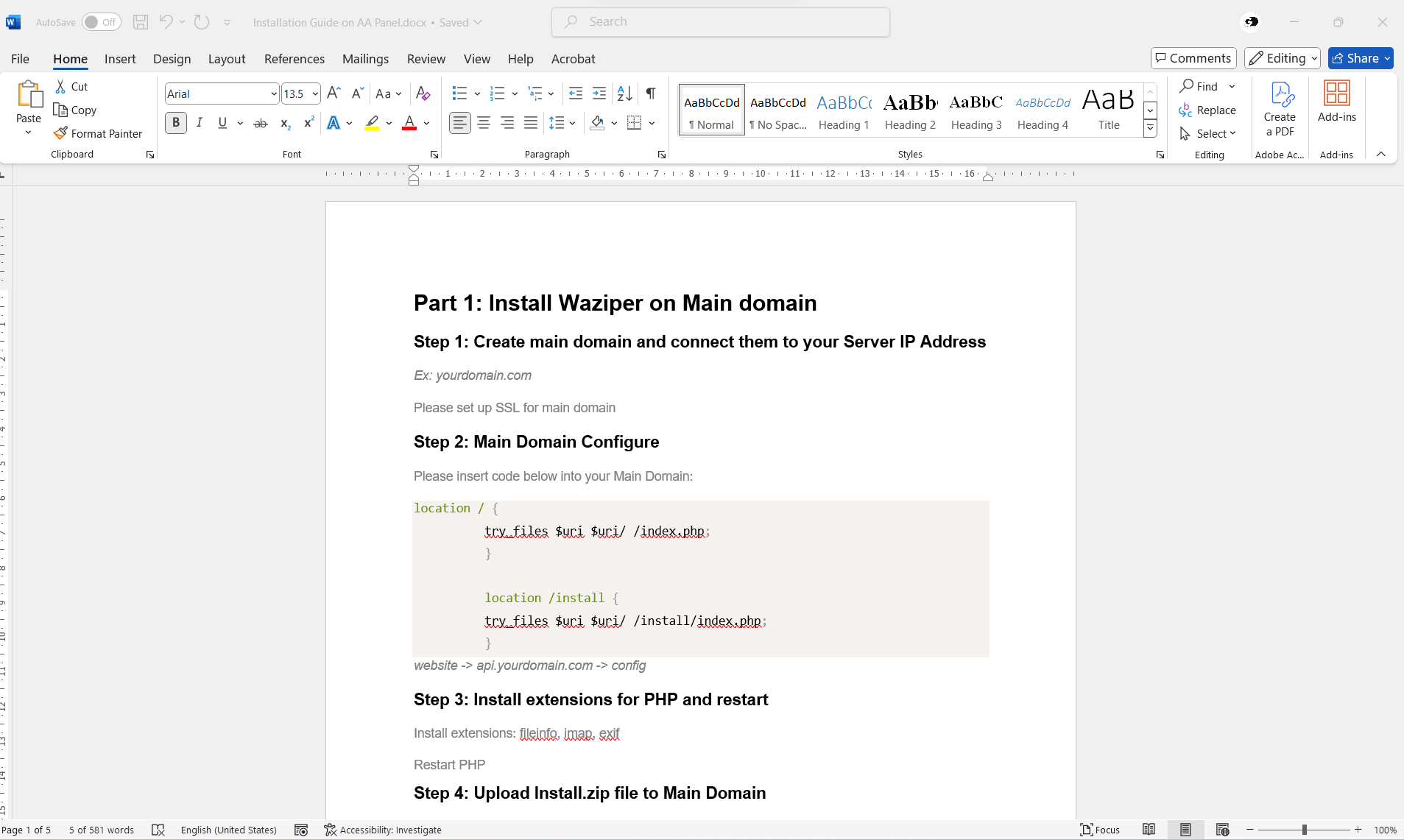Adjust the zoom slider in status bar
Viewport: 1404px width, 840px height.
[1304, 830]
